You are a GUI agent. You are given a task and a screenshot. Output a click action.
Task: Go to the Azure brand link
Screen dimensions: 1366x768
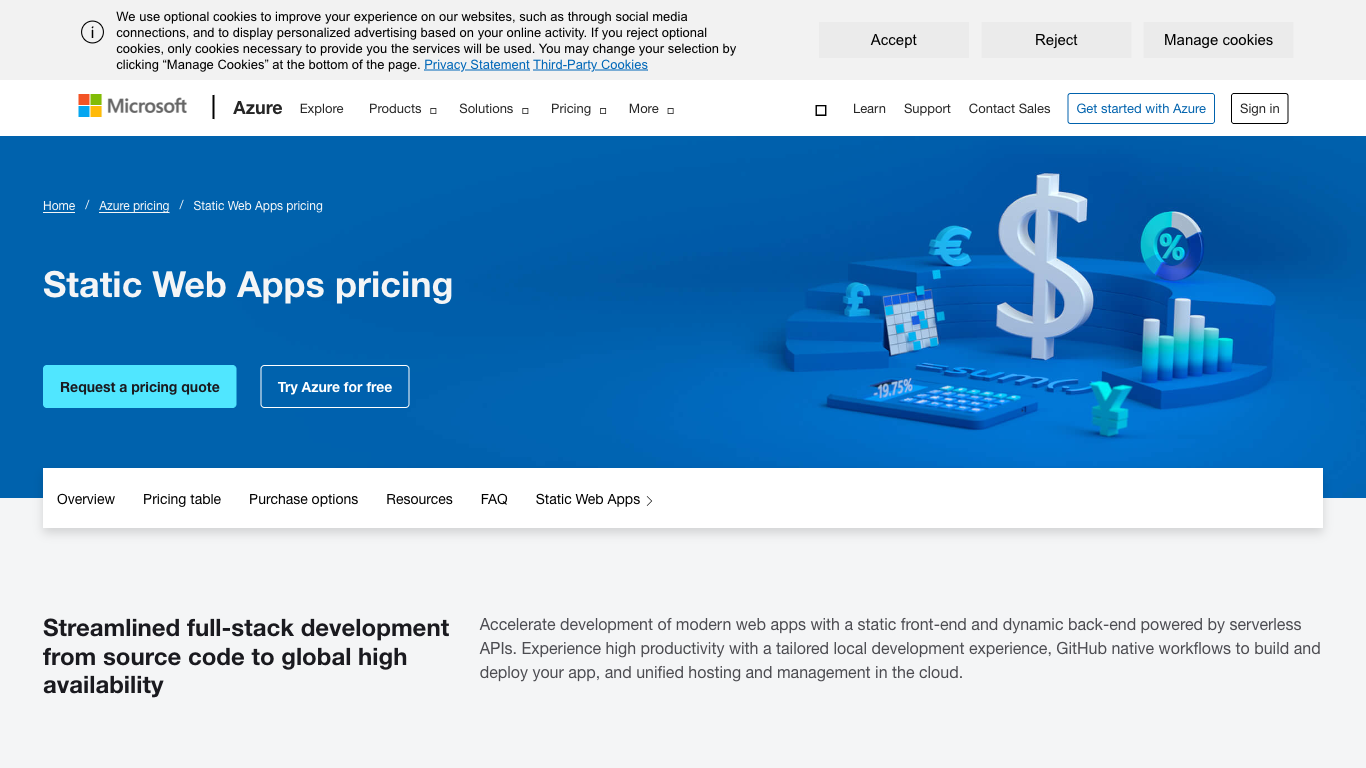[x=257, y=108]
